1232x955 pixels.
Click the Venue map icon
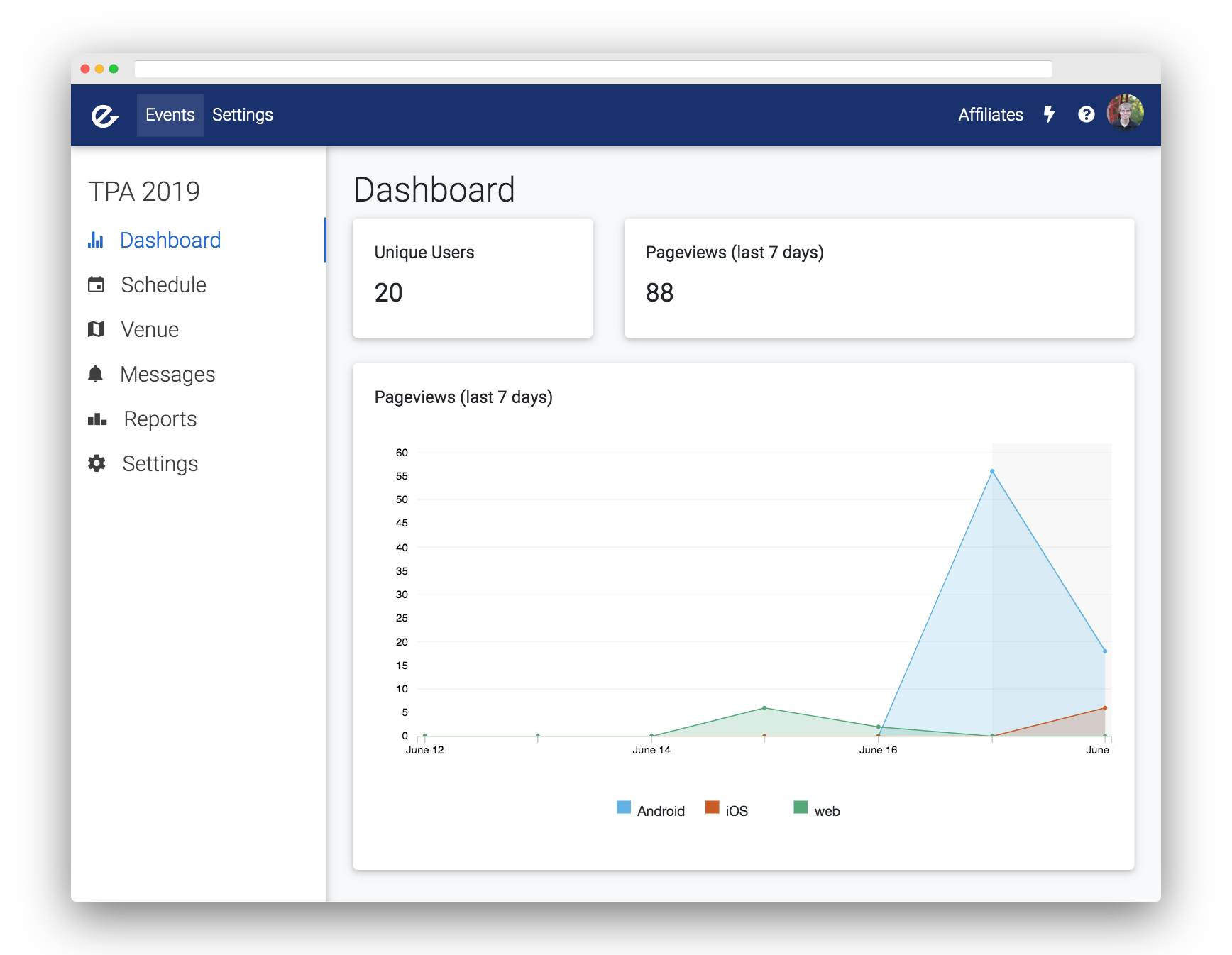tap(96, 329)
